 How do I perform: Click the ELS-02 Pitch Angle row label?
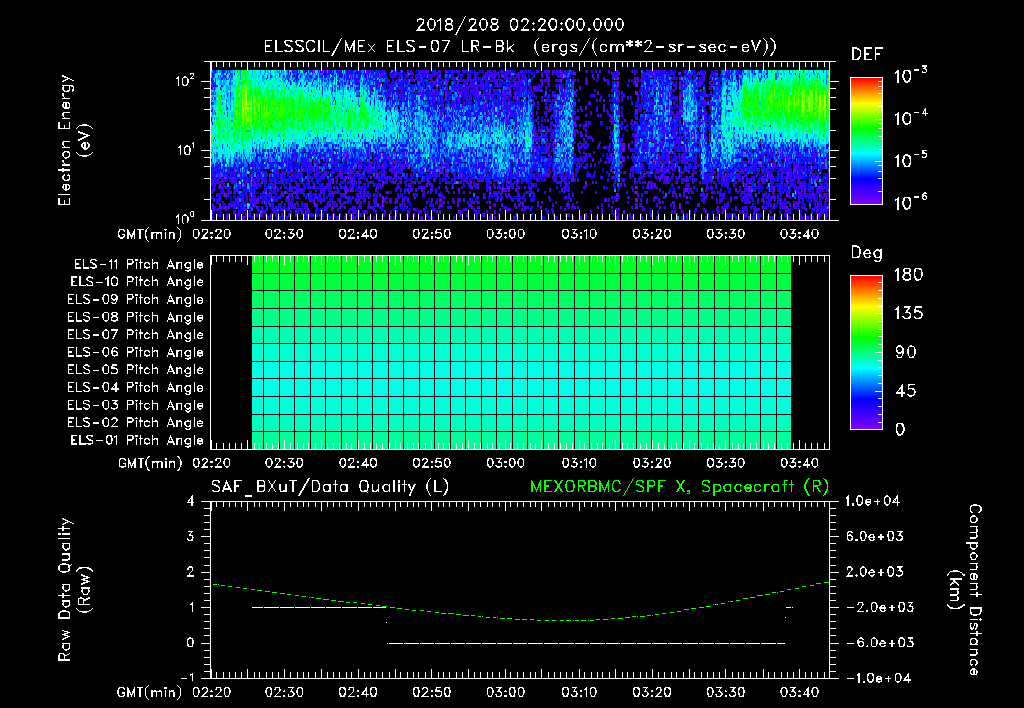(135, 423)
